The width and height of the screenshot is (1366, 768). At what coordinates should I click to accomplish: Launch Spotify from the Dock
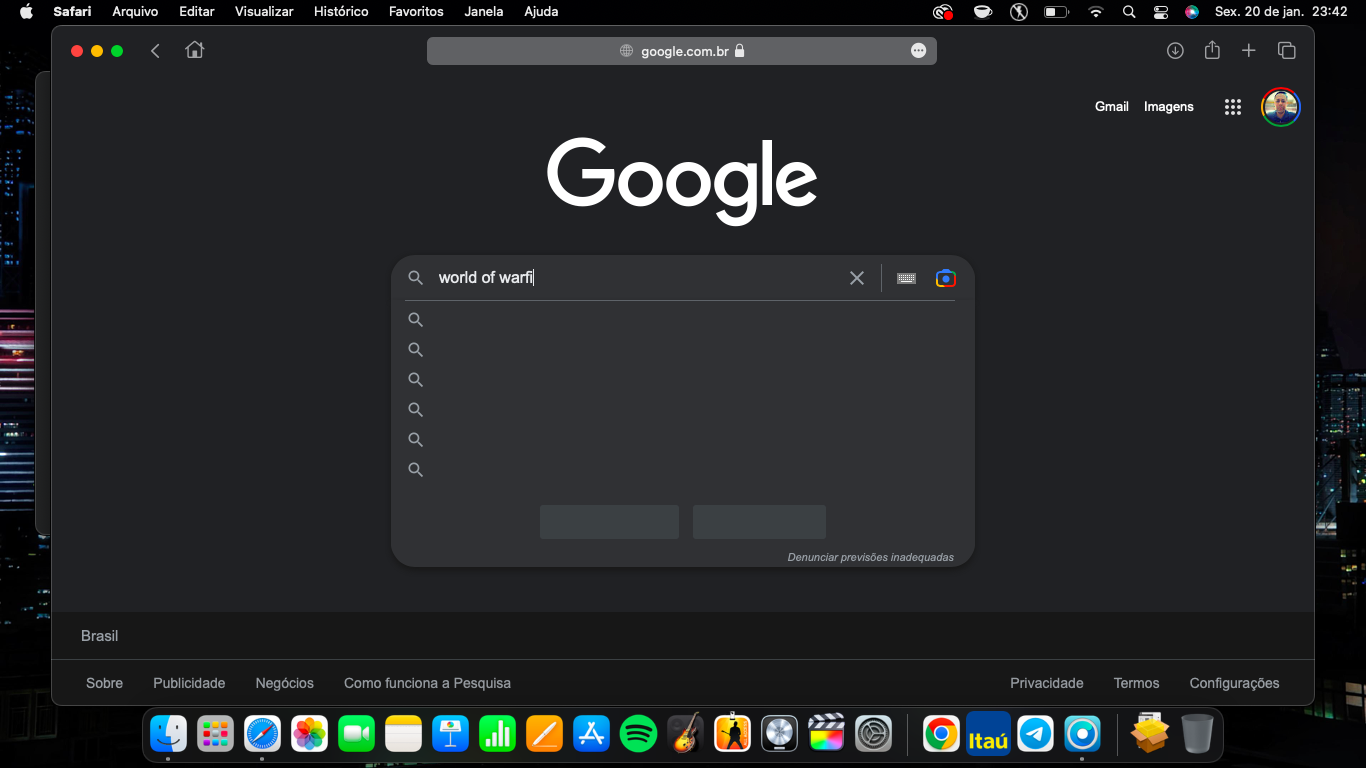pos(638,734)
